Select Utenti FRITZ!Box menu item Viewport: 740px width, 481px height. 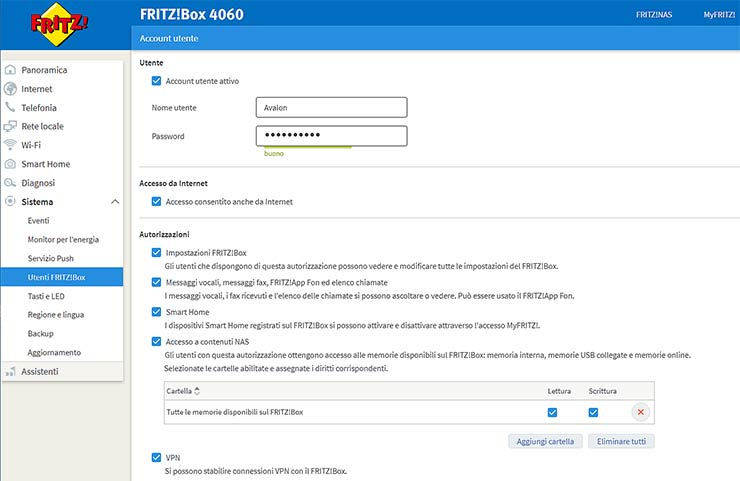57,277
